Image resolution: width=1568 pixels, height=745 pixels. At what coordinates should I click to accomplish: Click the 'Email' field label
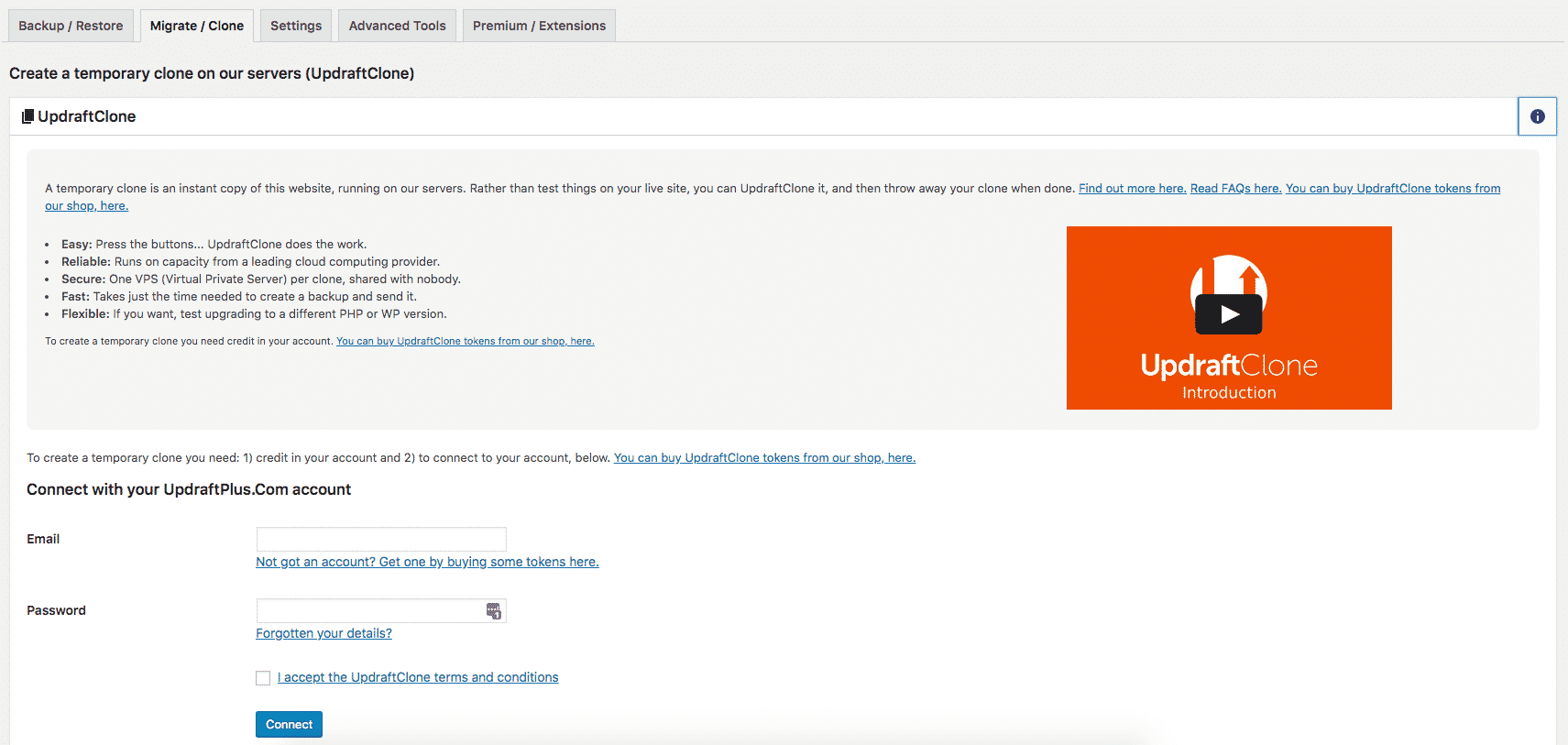(43, 539)
